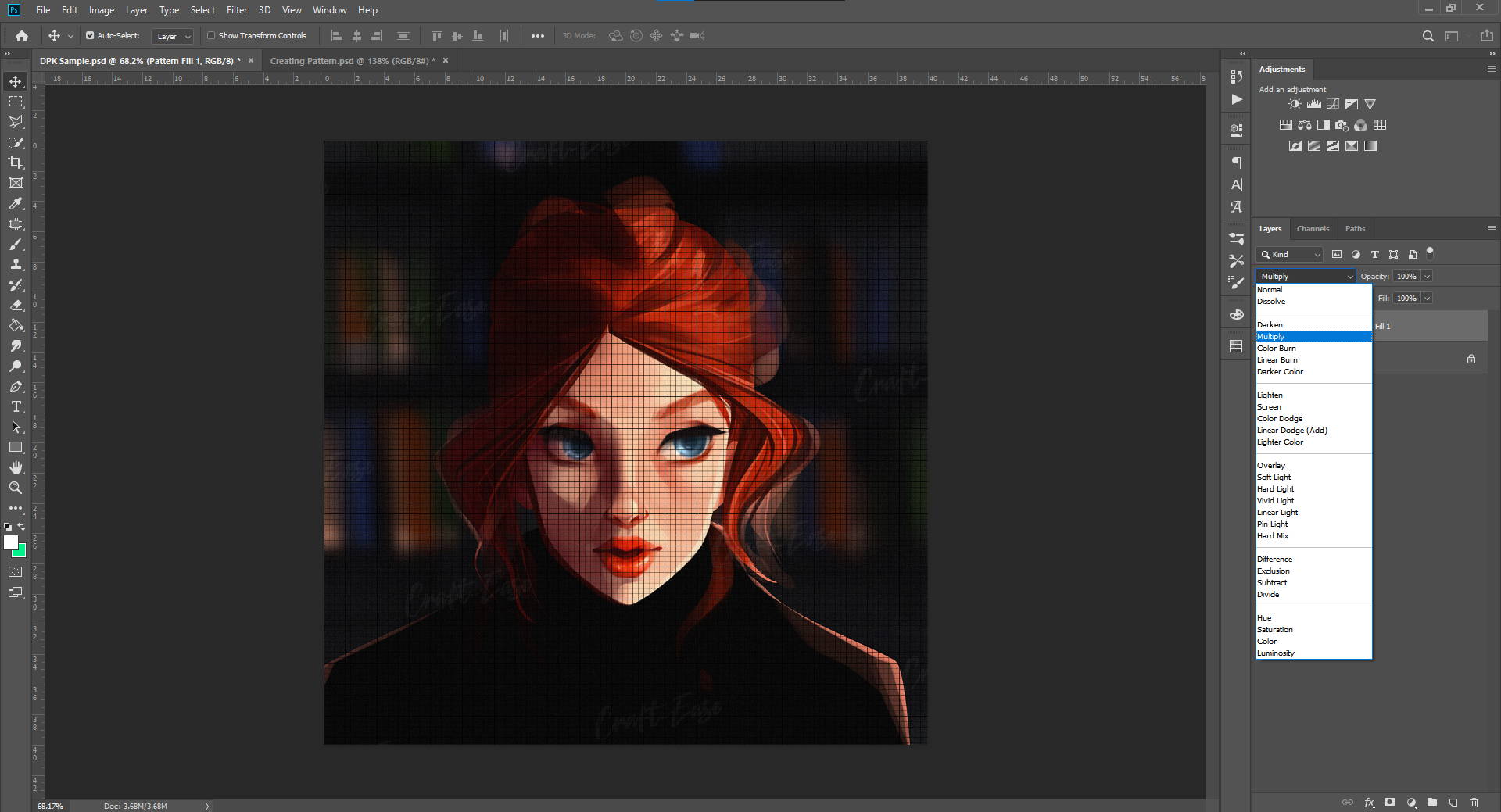Select the Move tool in toolbox
The image size is (1501, 812).
point(16,81)
